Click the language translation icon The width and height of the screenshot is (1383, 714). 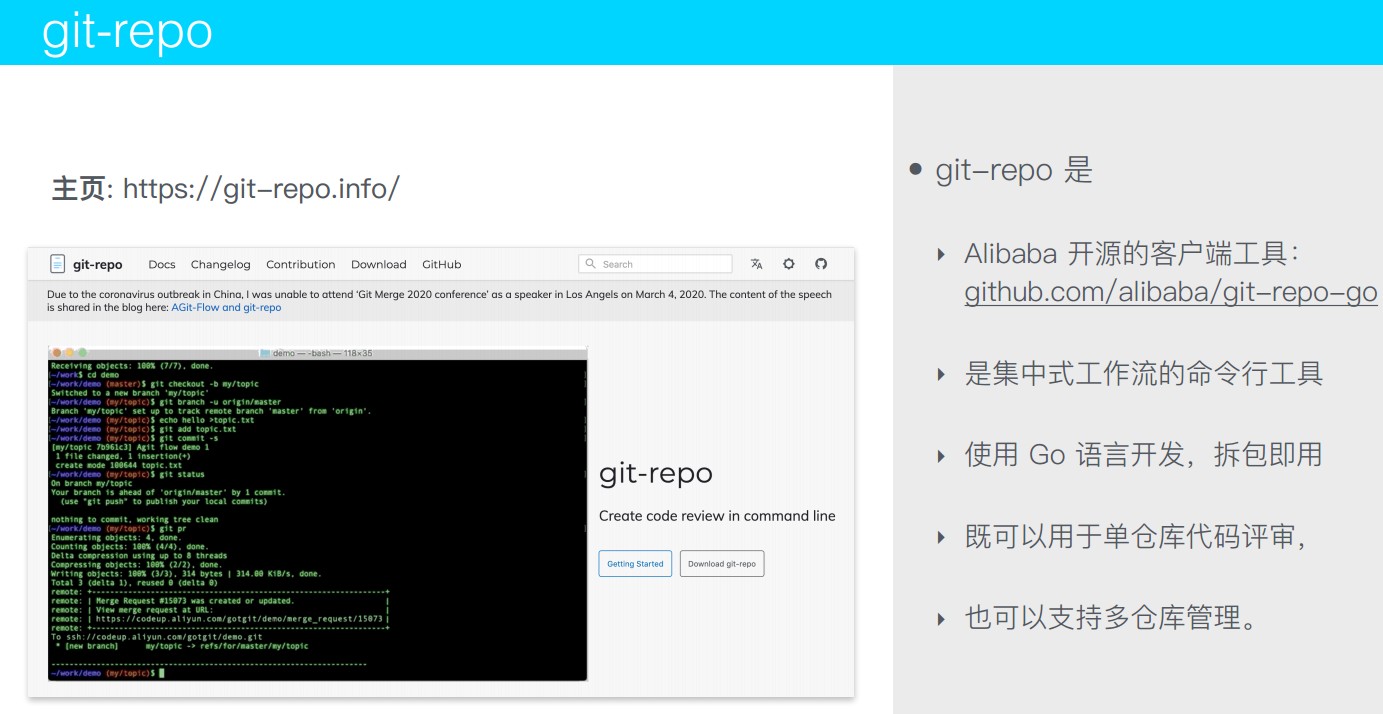point(757,263)
